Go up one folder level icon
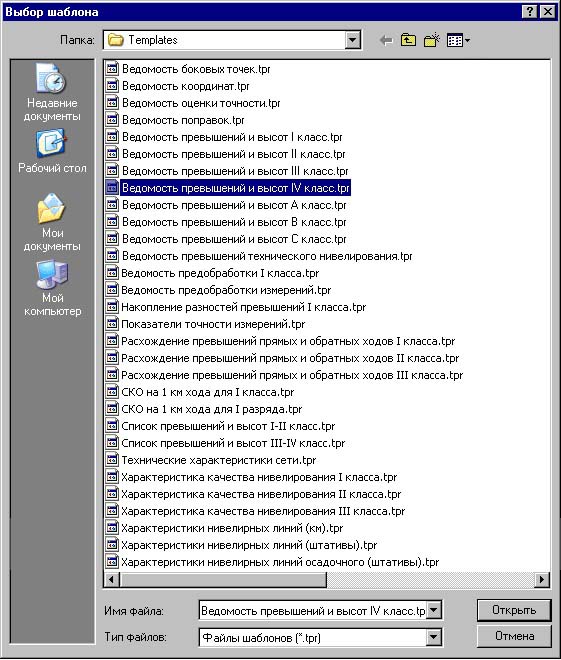 pos(408,40)
